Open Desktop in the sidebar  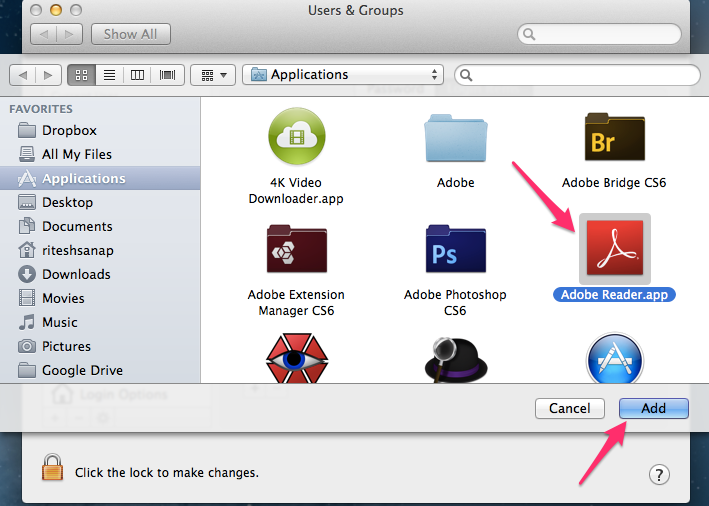click(x=100, y=202)
